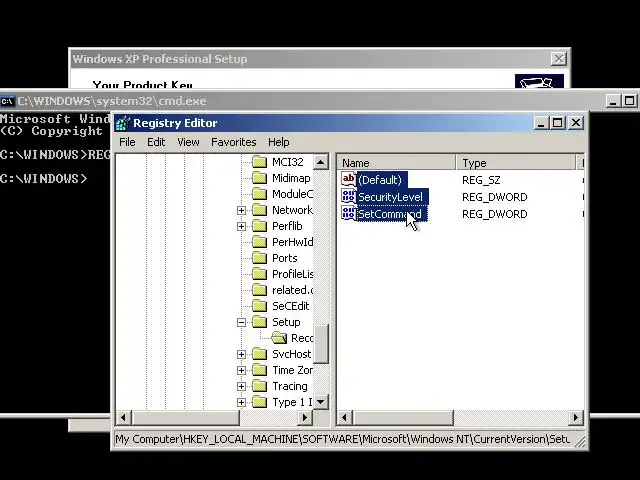Image resolution: width=640 pixels, height=480 pixels.
Task: Open the View menu in Registry Editor
Action: tap(188, 142)
